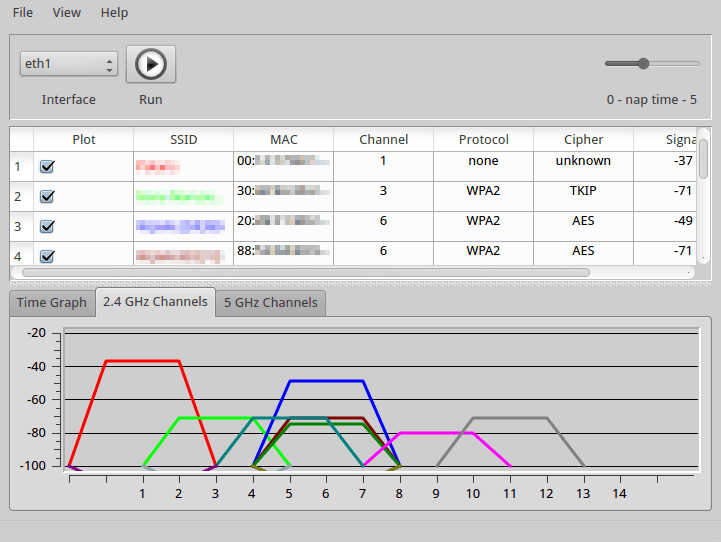Sort table by the SSID column header

coord(184,140)
